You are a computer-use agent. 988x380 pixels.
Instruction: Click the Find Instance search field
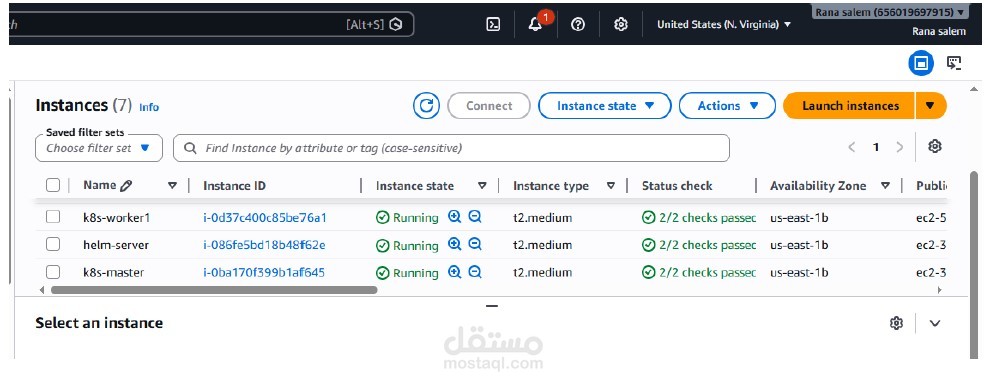pos(451,148)
